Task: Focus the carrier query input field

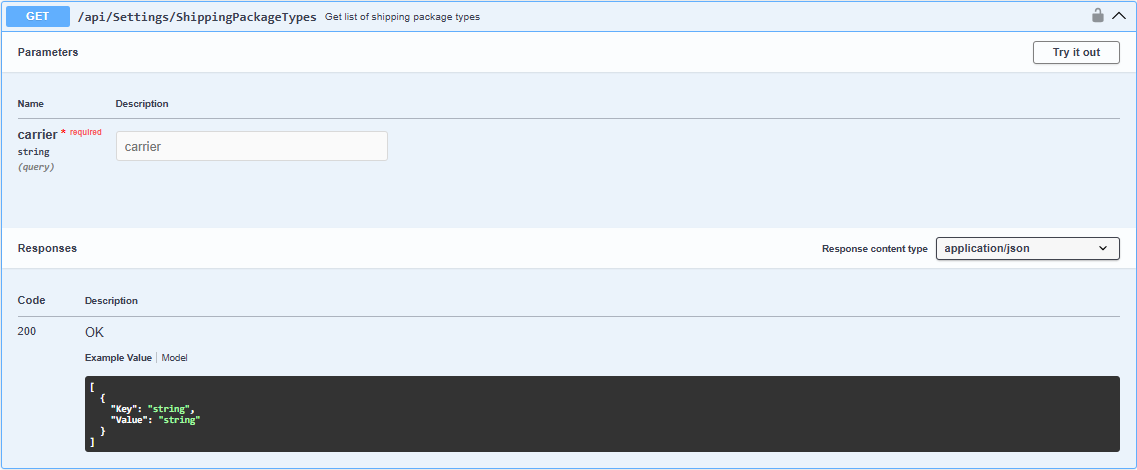Action: [x=252, y=146]
